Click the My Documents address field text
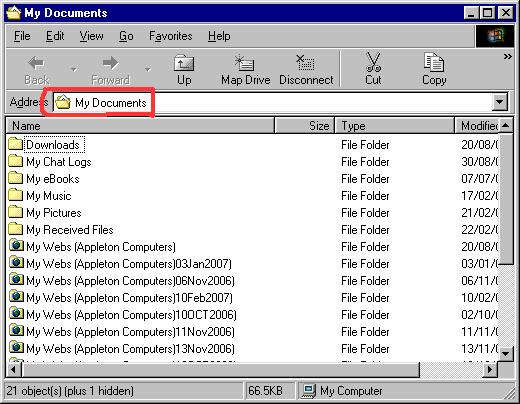The height and width of the screenshot is (404, 520). click(111, 103)
